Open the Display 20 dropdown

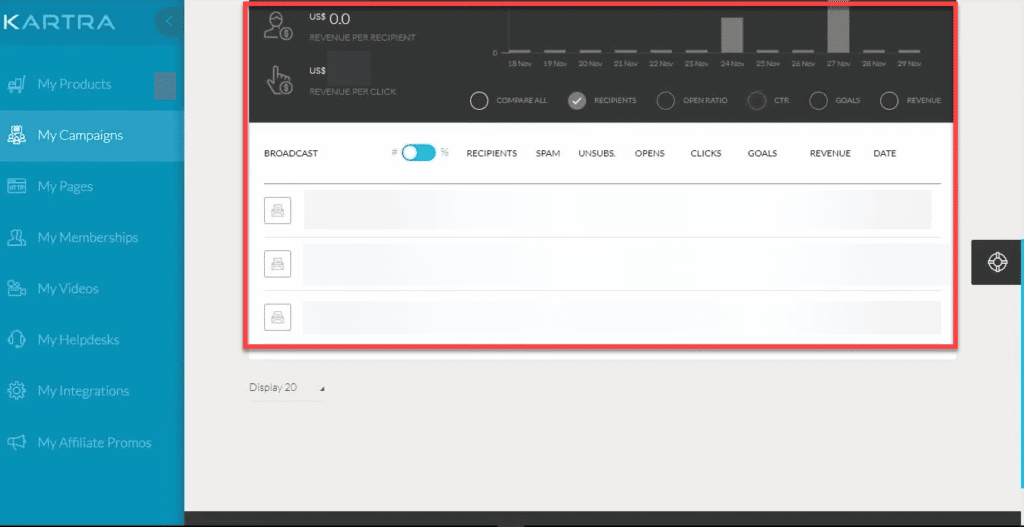point(286,388)
